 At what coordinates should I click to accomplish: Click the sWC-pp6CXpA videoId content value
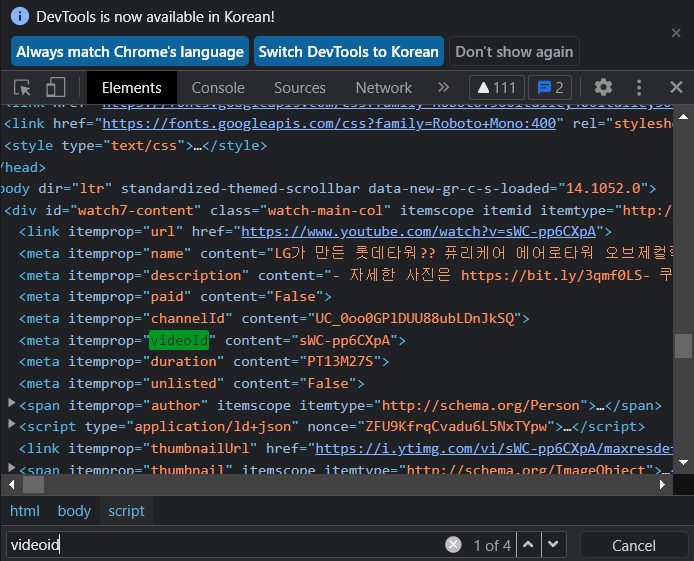[x=344, y=340]
